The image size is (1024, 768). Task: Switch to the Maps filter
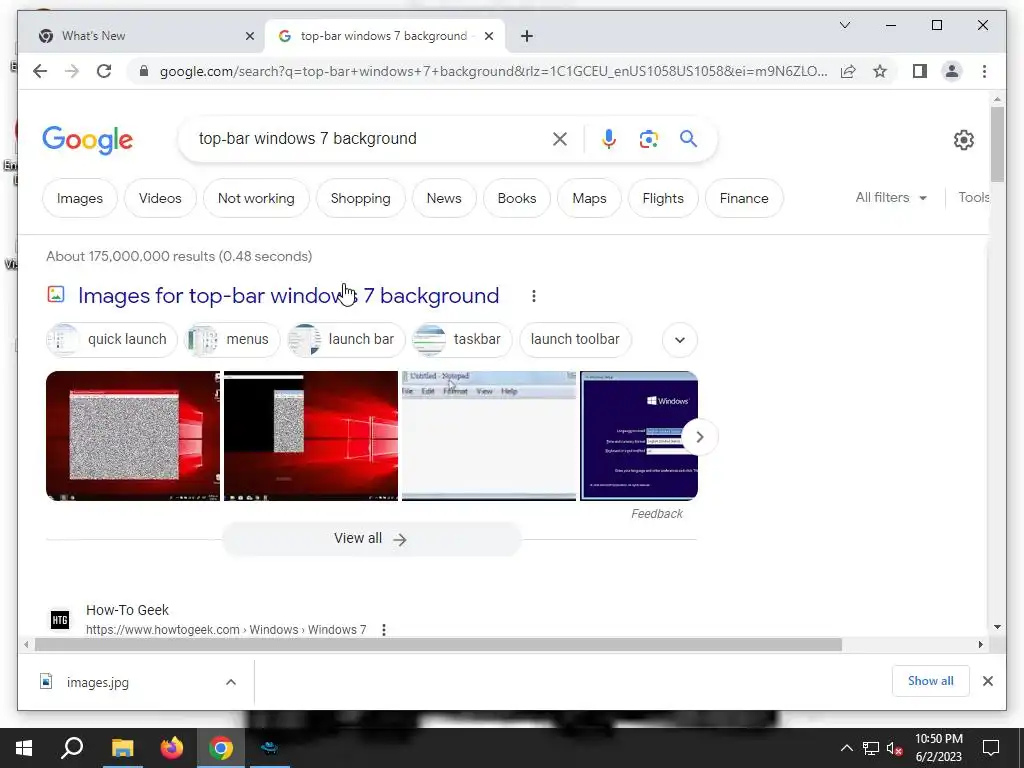coord(589,198)
